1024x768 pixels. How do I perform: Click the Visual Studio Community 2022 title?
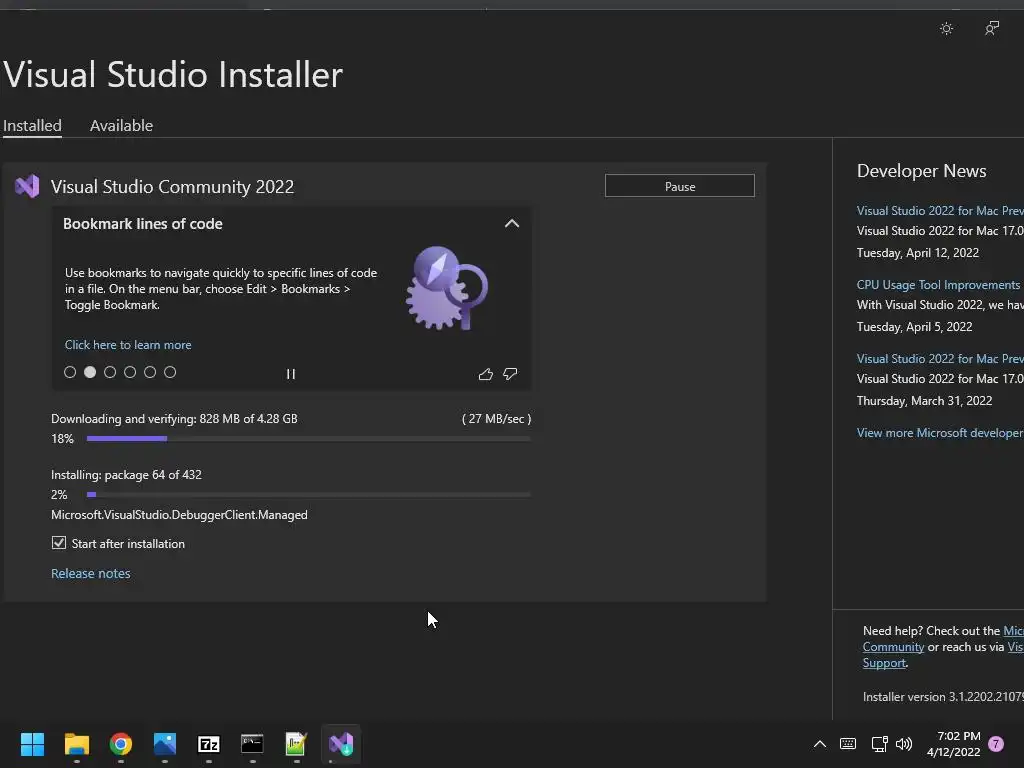[172, 187]
